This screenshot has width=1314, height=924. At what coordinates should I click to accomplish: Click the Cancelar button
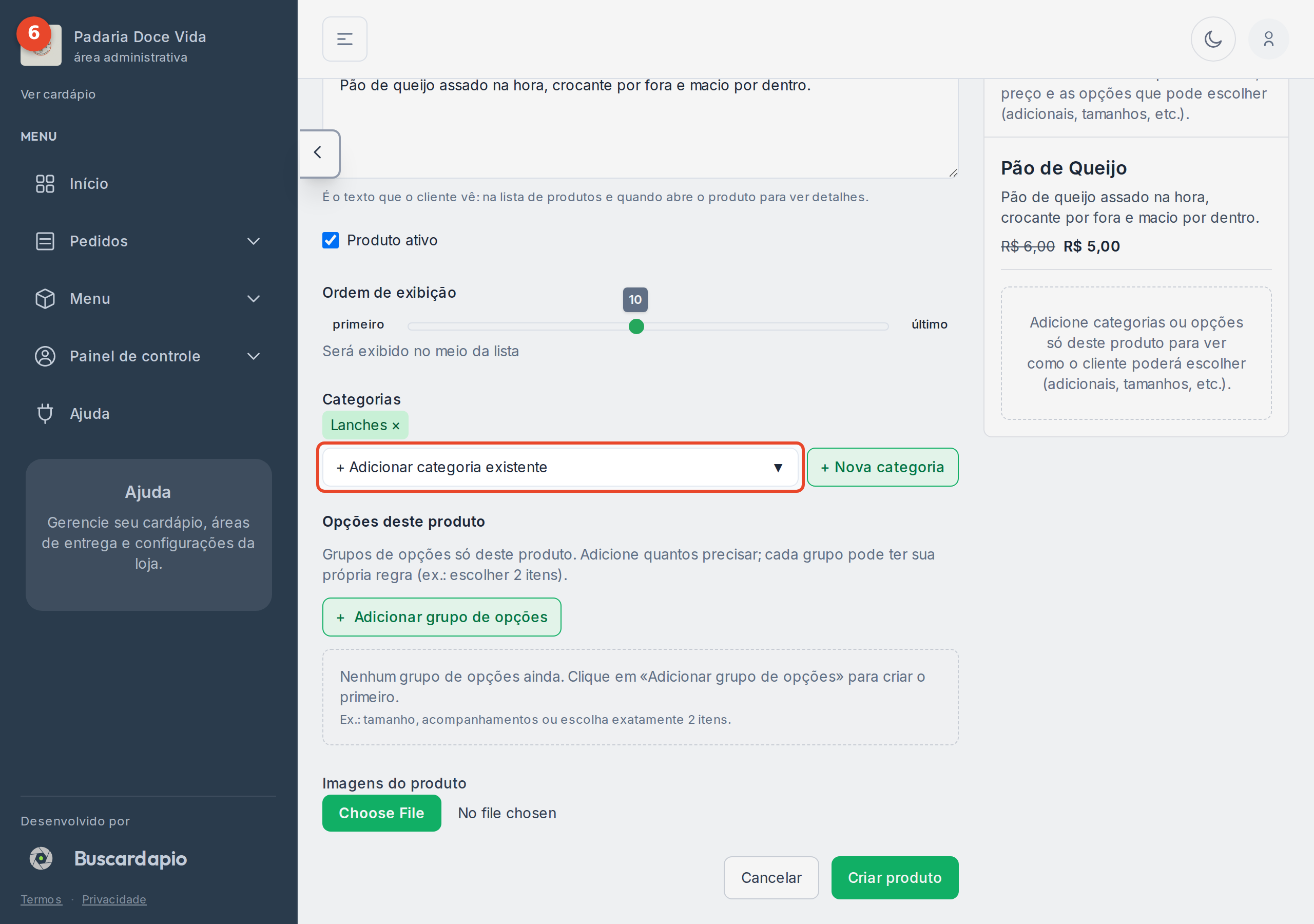click(x=771, y=878)
